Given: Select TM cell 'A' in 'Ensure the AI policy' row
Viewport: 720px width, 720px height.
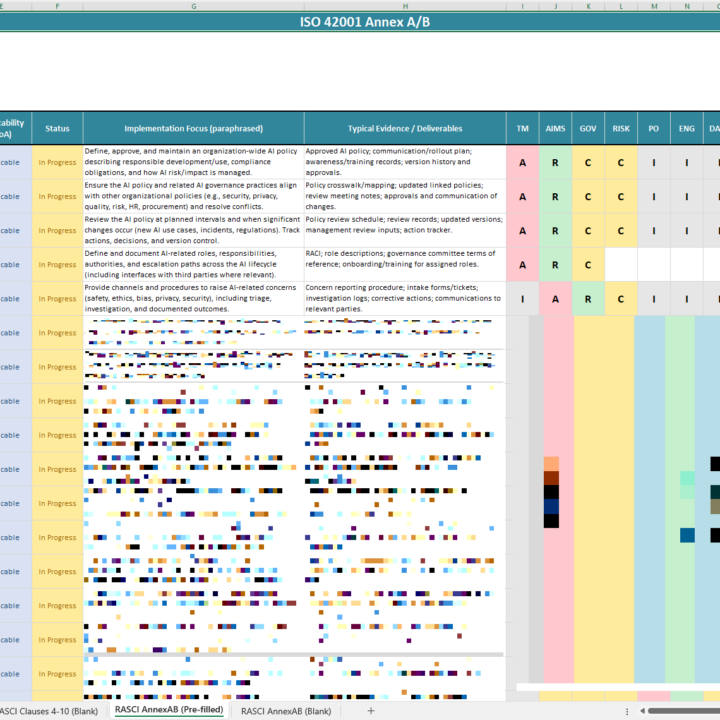Looking at the screenshot, I should (x=523, y=197).
